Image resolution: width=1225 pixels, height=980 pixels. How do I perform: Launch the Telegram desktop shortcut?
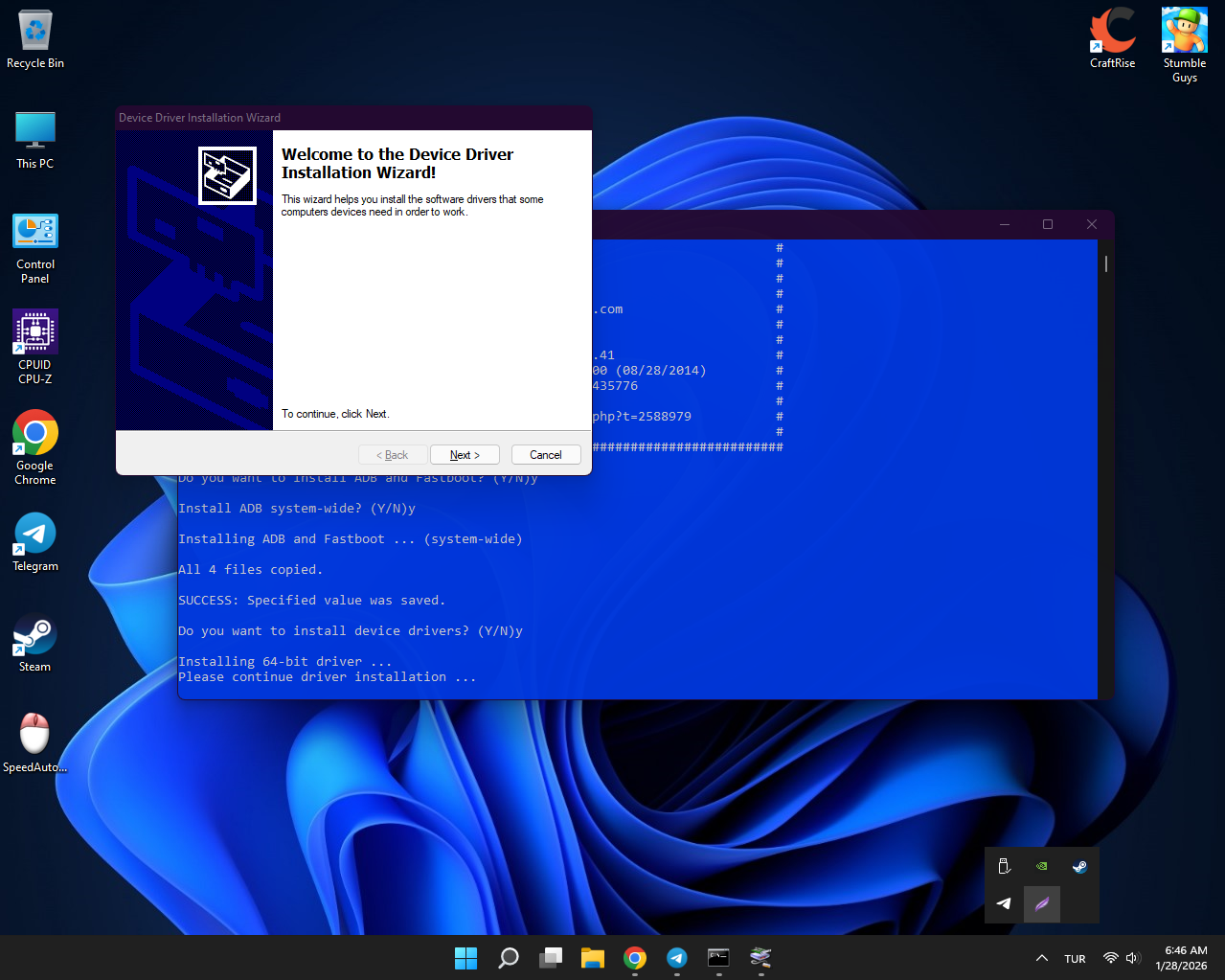coord(35,542)
